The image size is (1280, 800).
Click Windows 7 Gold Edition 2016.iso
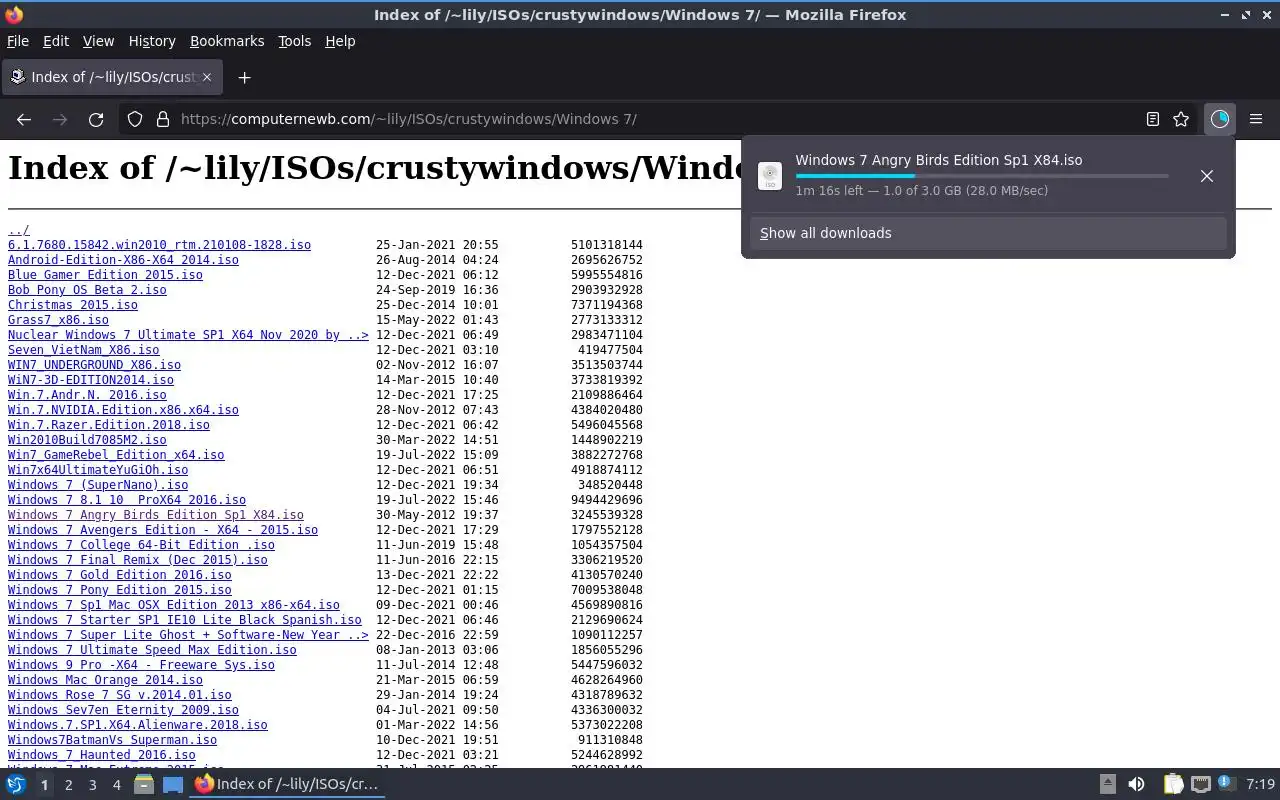119,575
